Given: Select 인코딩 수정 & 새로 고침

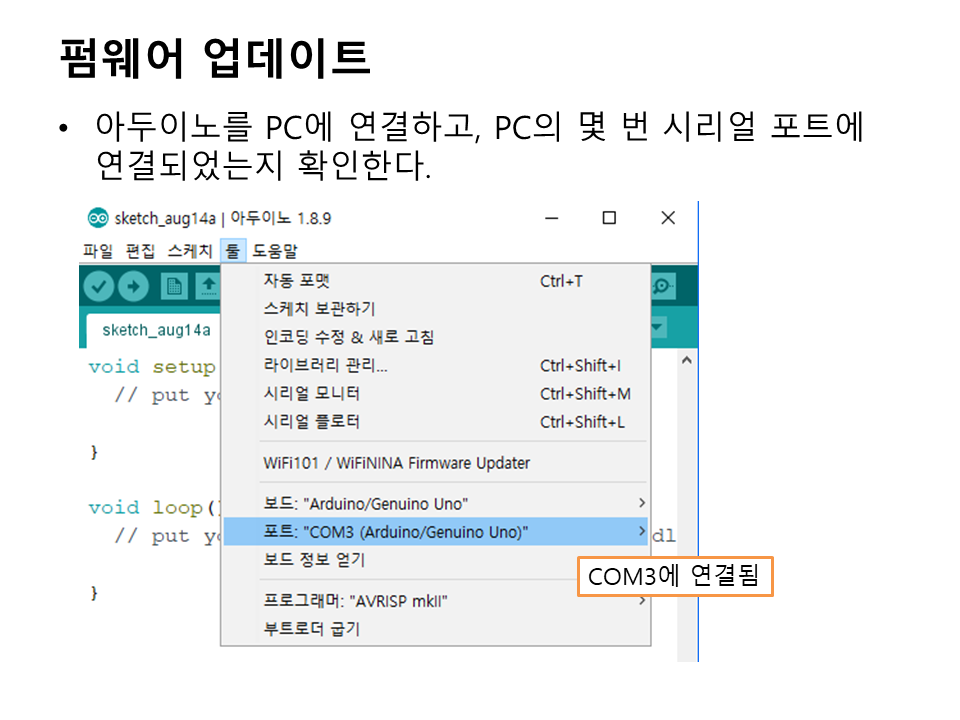Looking at the screenshot, I should coord(435,337).
